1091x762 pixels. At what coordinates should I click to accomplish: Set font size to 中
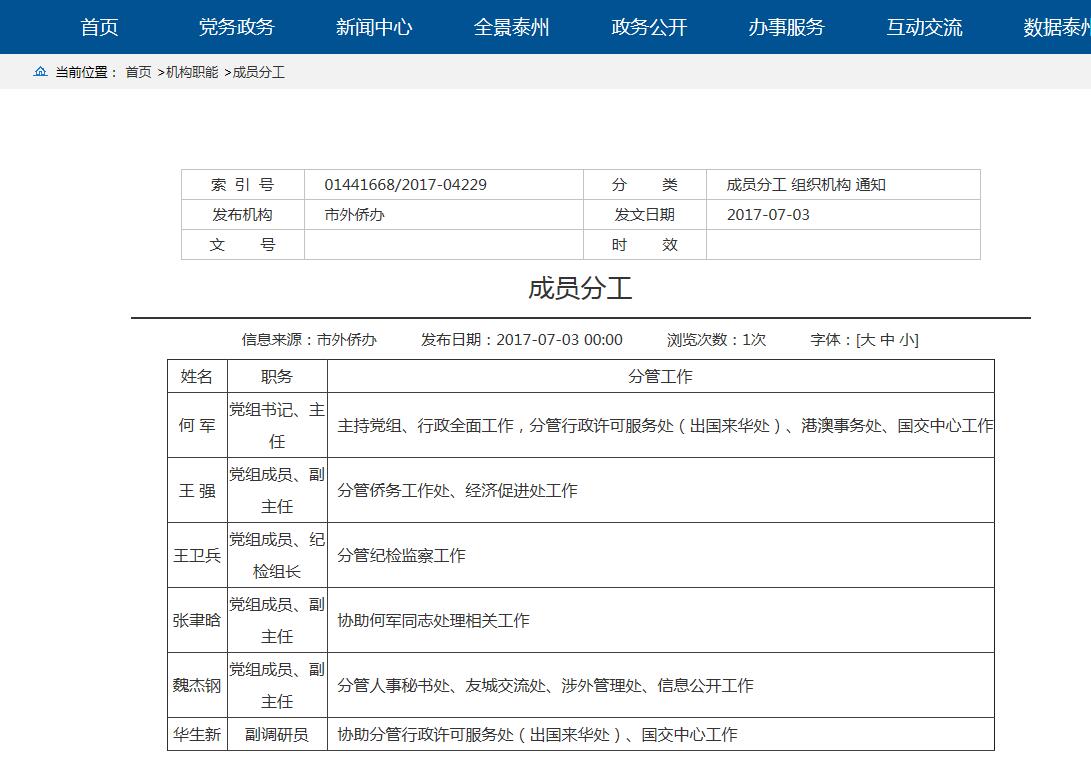(887, 340)
